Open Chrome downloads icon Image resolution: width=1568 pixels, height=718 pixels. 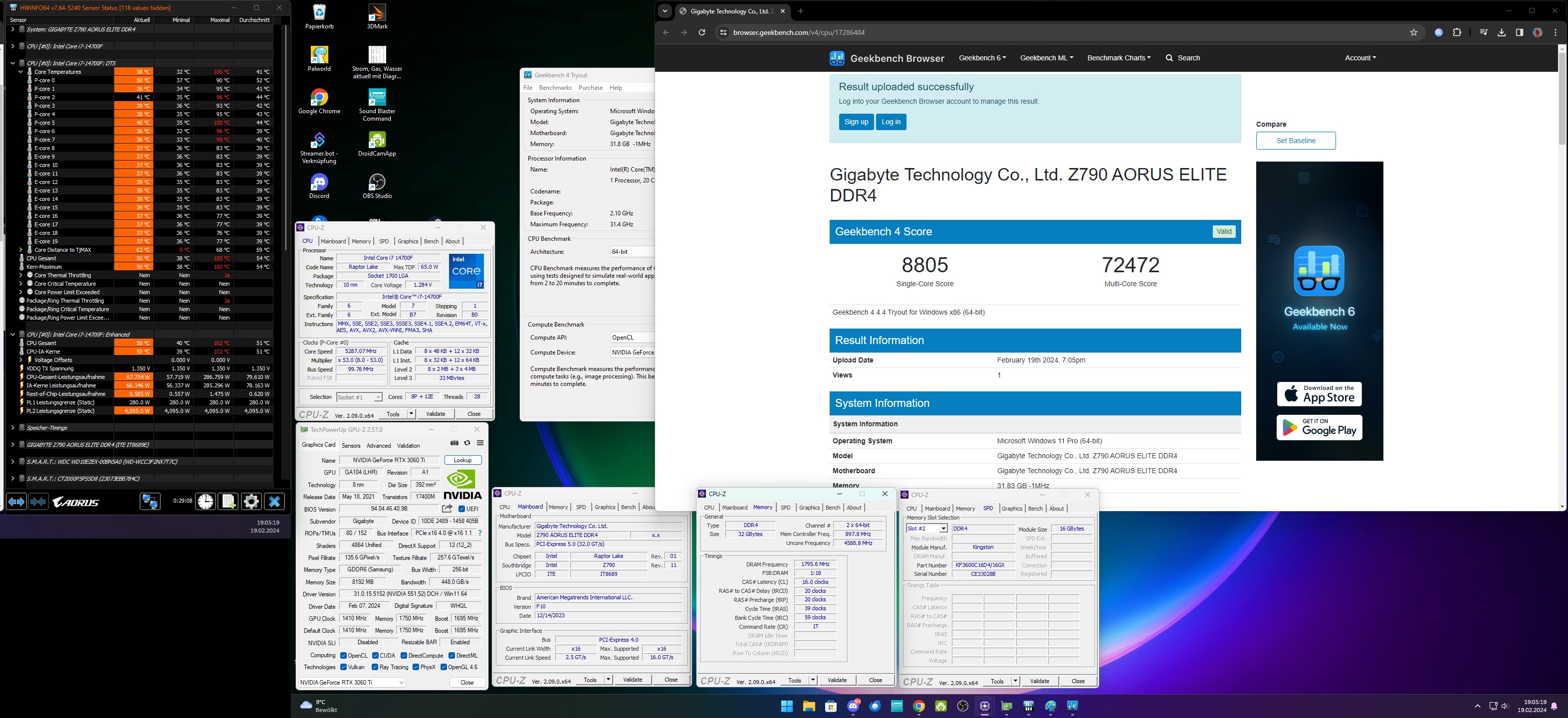pyautogui.click(x=1502, y=33)
